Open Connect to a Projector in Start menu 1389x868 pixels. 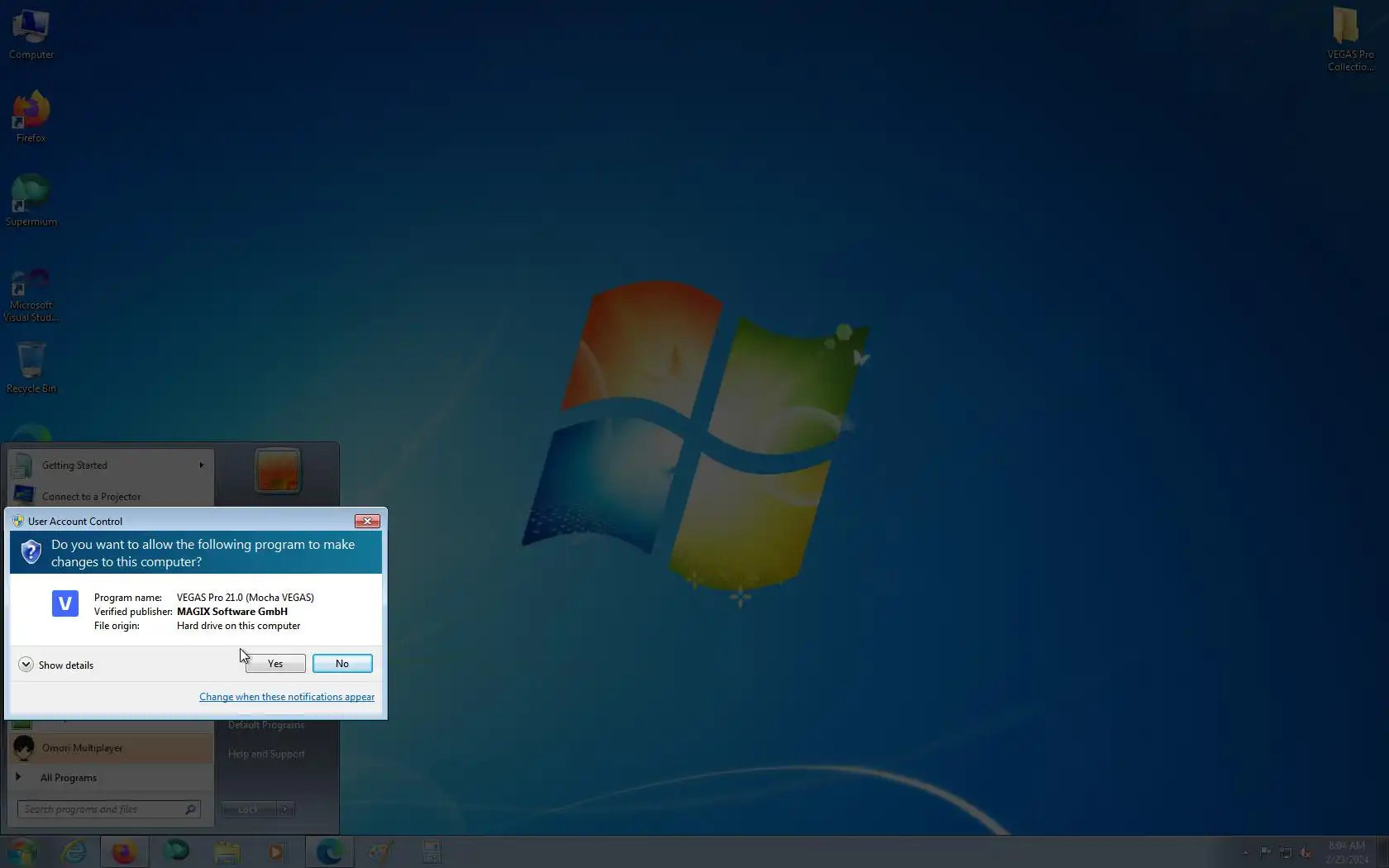coord(111,496)
